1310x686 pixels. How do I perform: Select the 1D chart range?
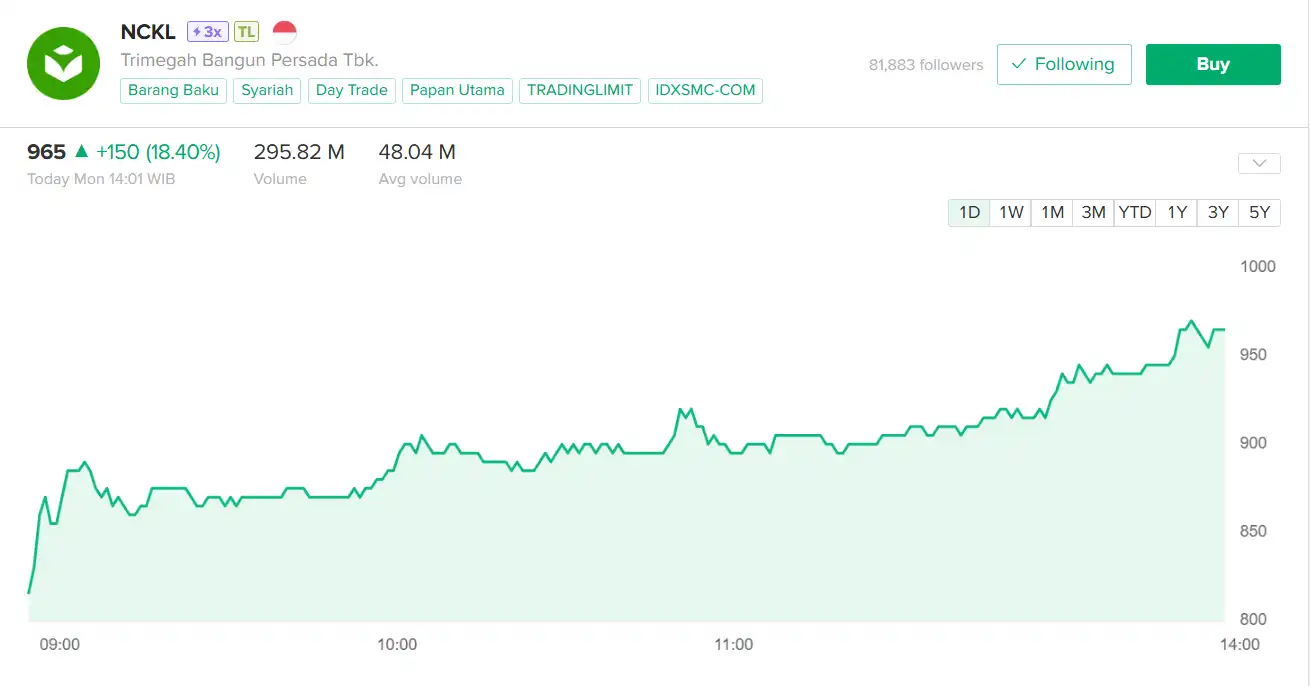(x=969, y=212)
